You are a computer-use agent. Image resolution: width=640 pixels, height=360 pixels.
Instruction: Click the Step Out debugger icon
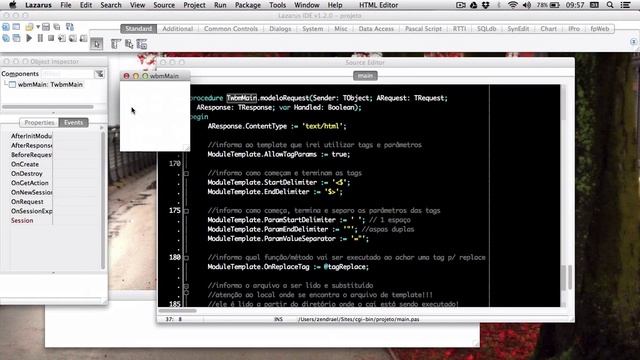point(83,38)
